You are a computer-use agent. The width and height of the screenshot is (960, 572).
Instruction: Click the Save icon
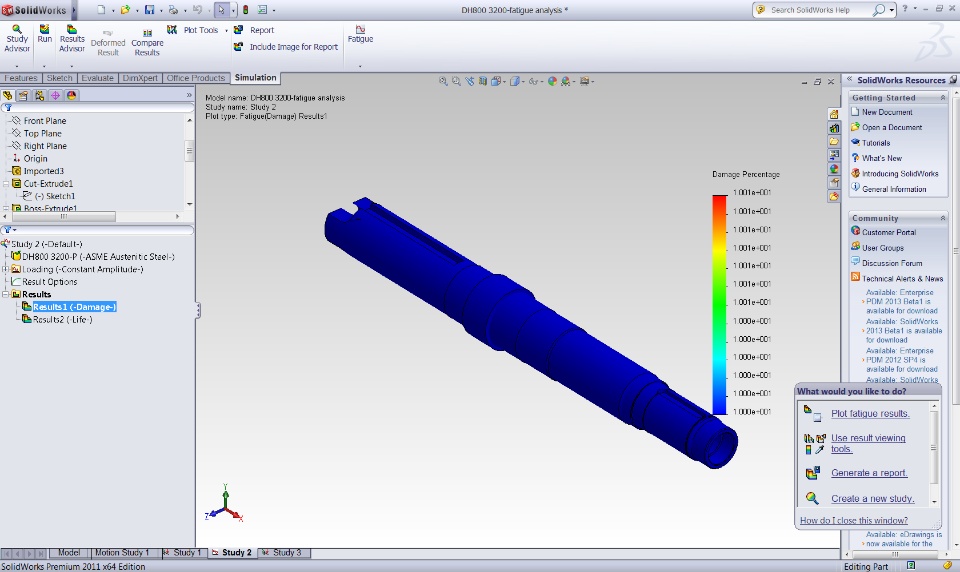coord(149,10)
